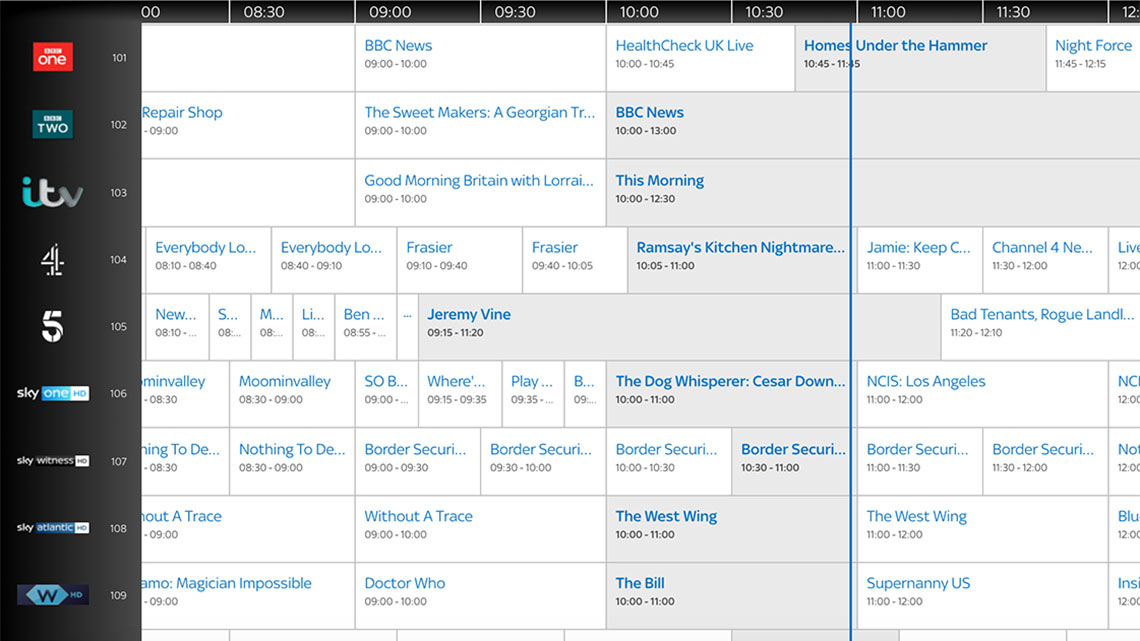Open Frasier at 09:10
1140x641 pixels.
pyautogui.click(x=459, y=259)
